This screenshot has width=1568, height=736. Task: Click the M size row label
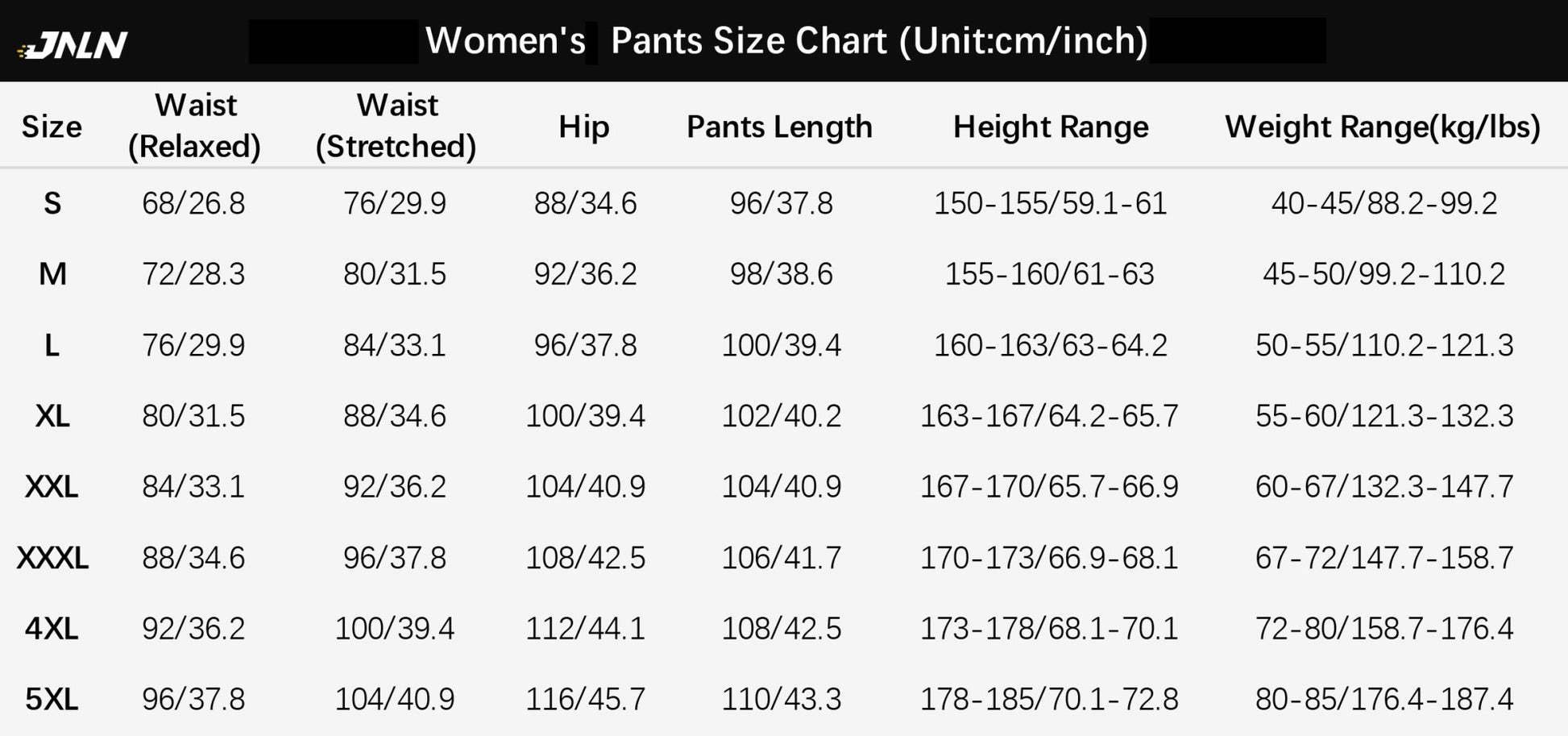point(52,274)
